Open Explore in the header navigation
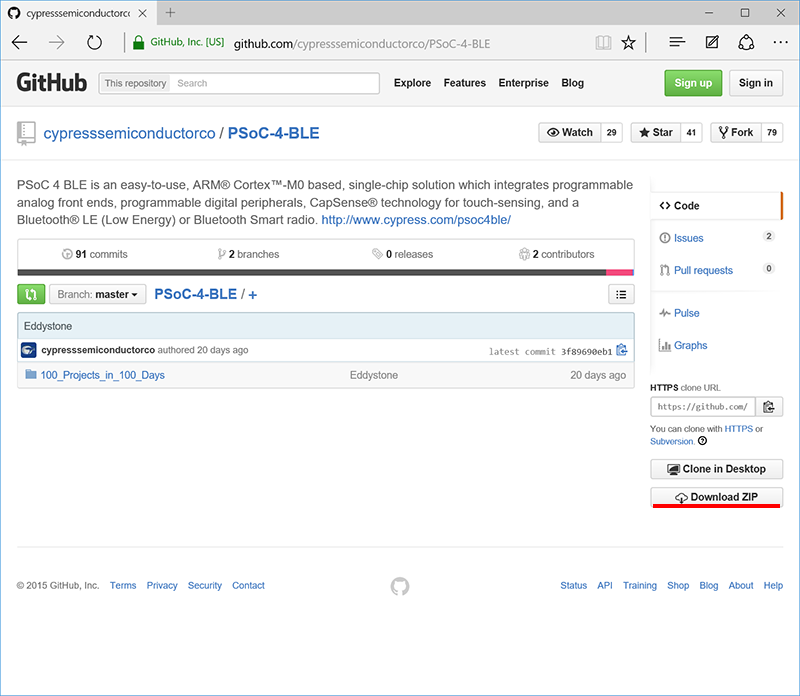Screen dimensions: 800x696 click(412, 83)
